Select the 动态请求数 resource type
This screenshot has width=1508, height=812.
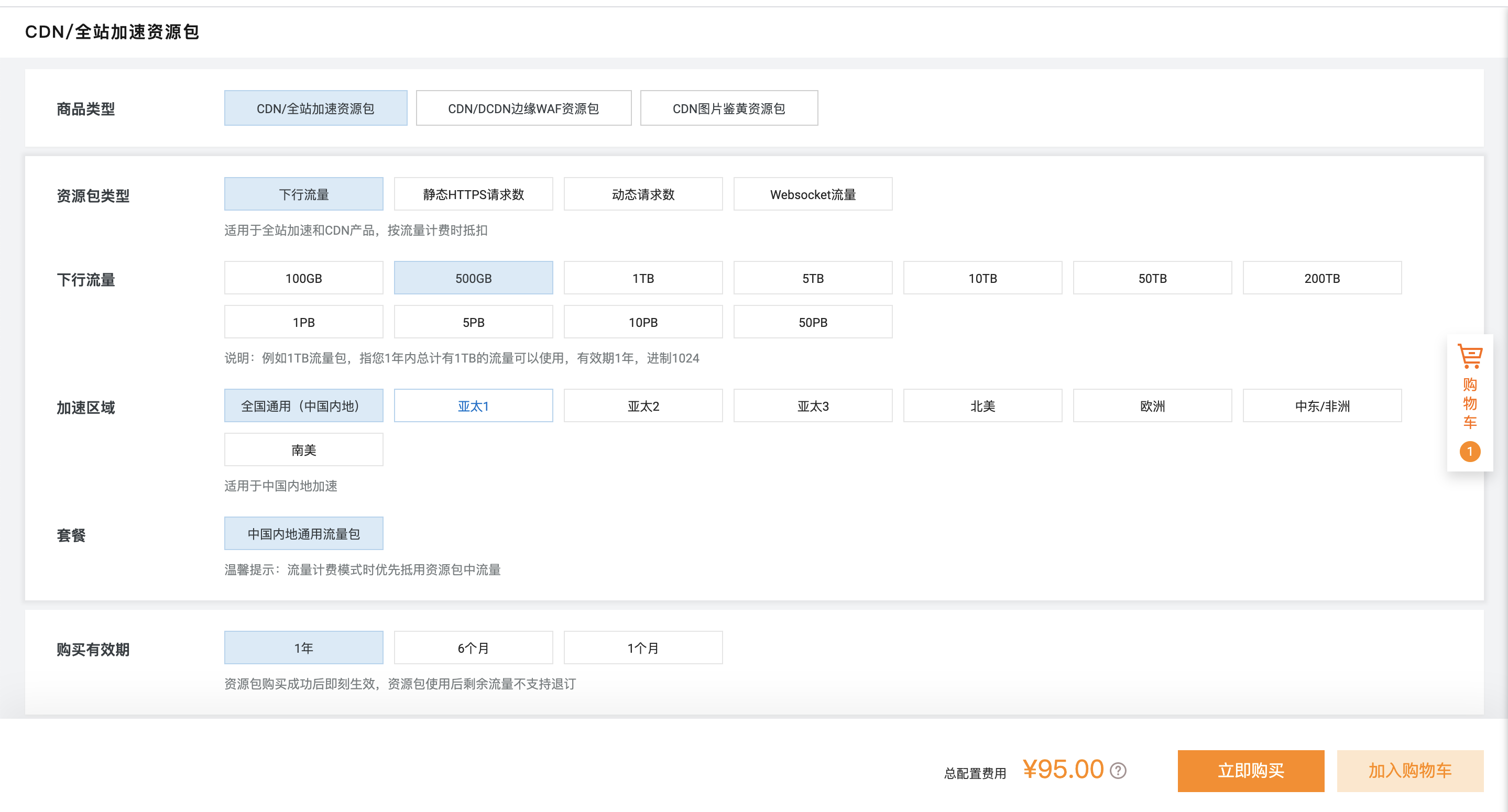(643, 194)
